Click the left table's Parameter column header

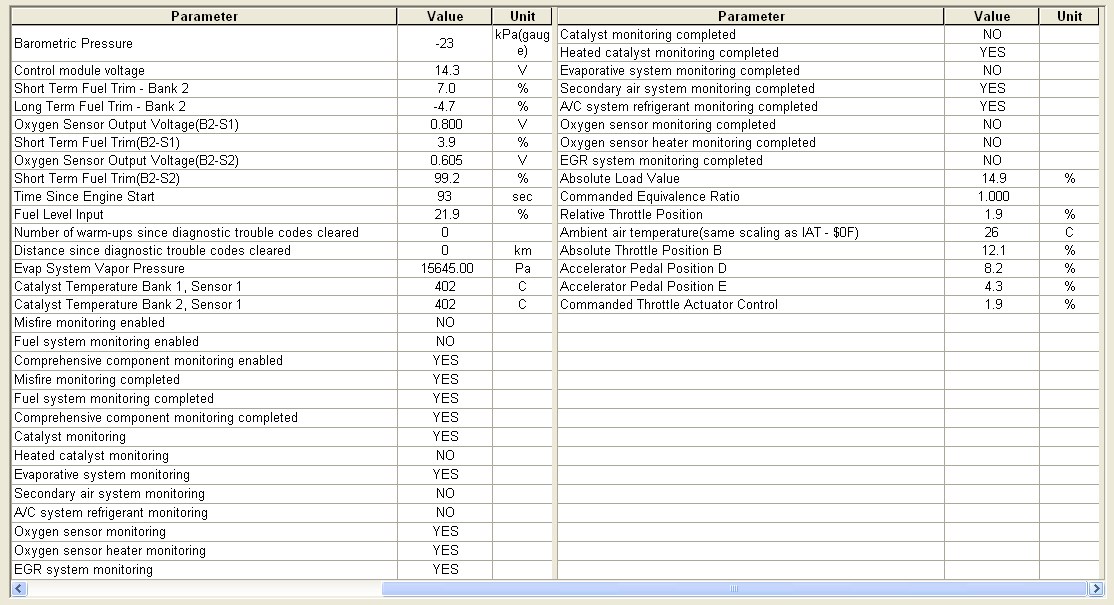[204, 16]
